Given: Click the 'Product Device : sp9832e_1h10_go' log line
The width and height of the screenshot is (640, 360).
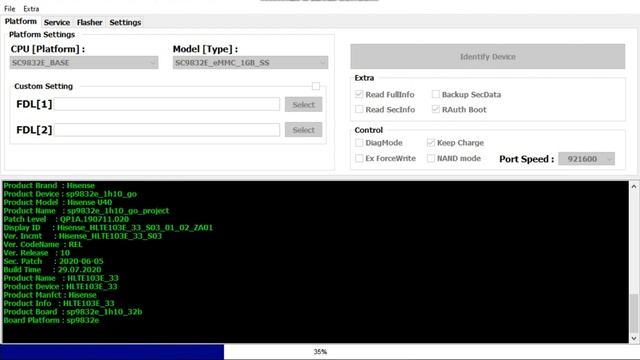Looking at the screenshot, I should (70, 194).
